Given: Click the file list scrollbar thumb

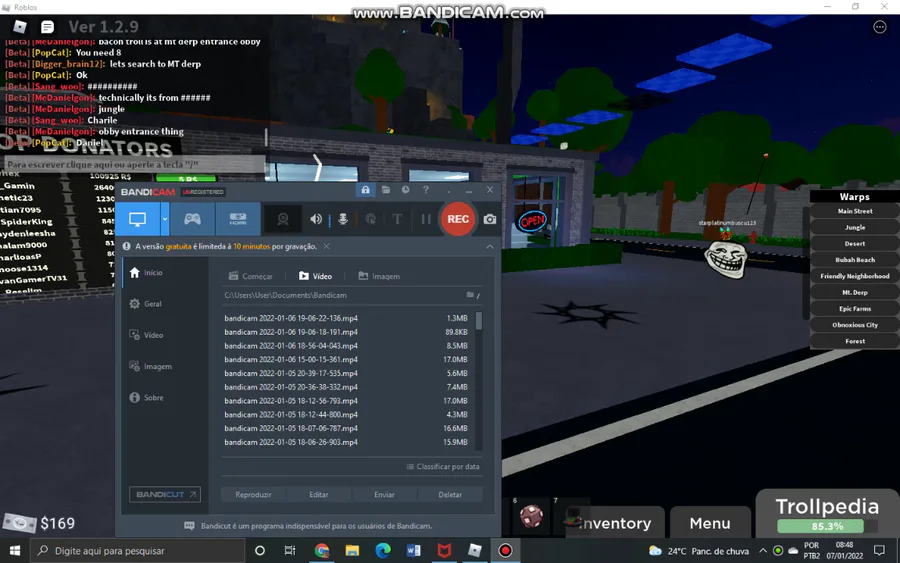Looking at the screenshot, I should (479, 321).
